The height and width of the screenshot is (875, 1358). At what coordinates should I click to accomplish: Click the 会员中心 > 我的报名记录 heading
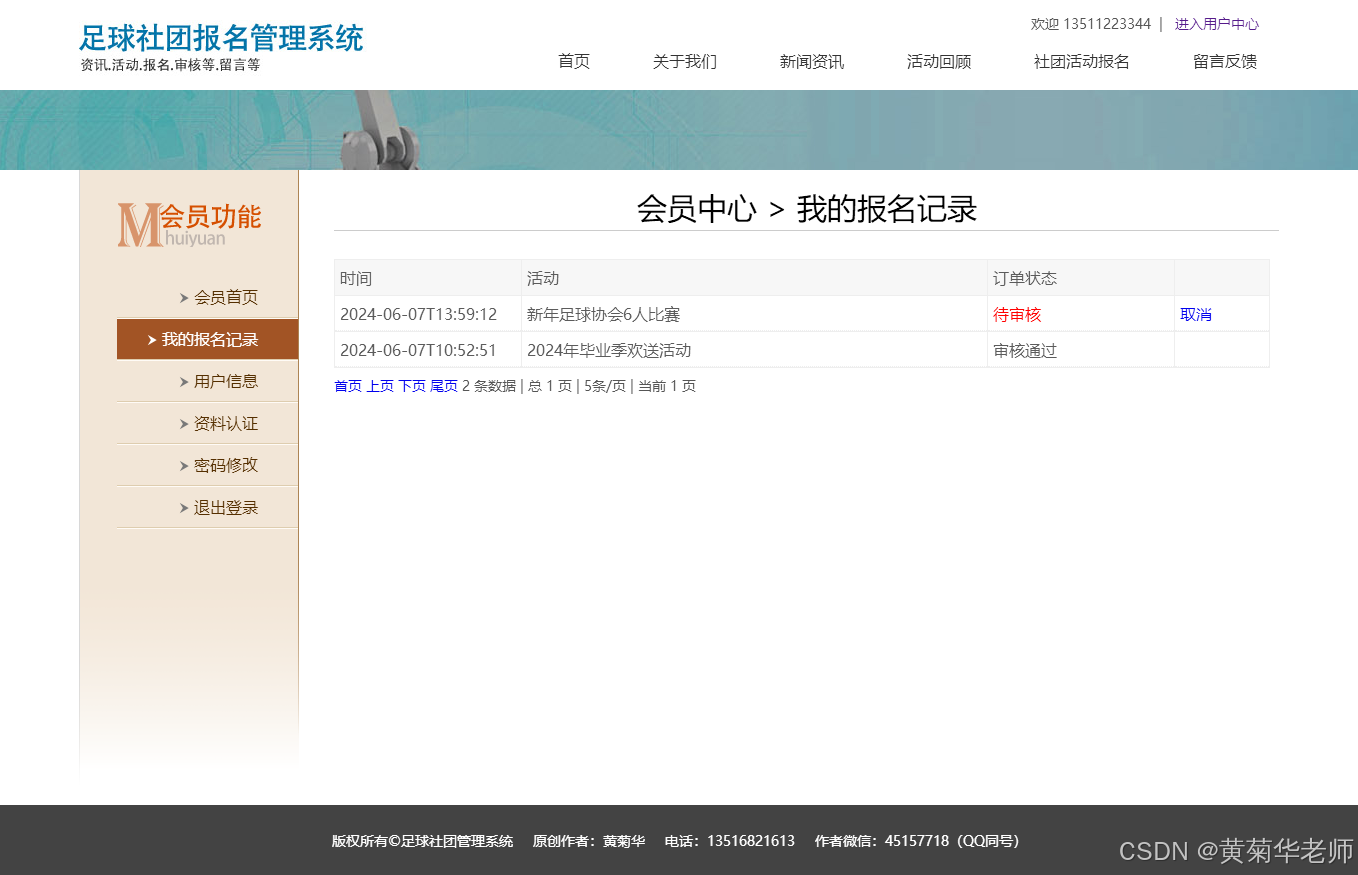click(x=806, y=209)
